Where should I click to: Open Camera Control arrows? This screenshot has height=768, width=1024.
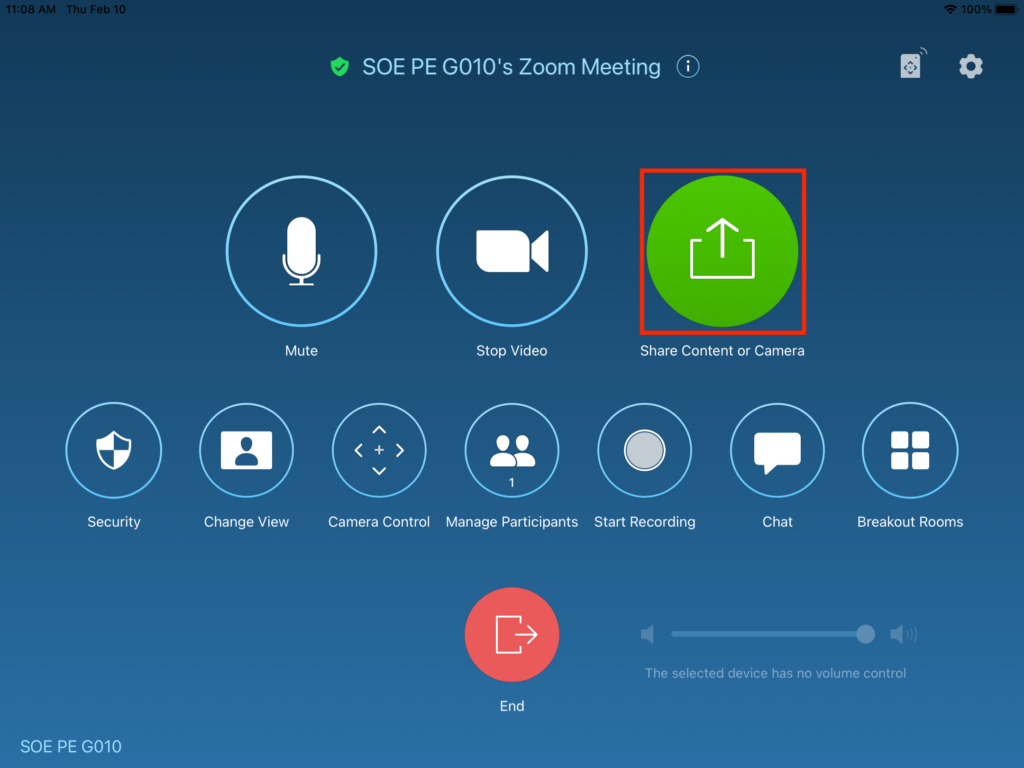coord(379,450)
